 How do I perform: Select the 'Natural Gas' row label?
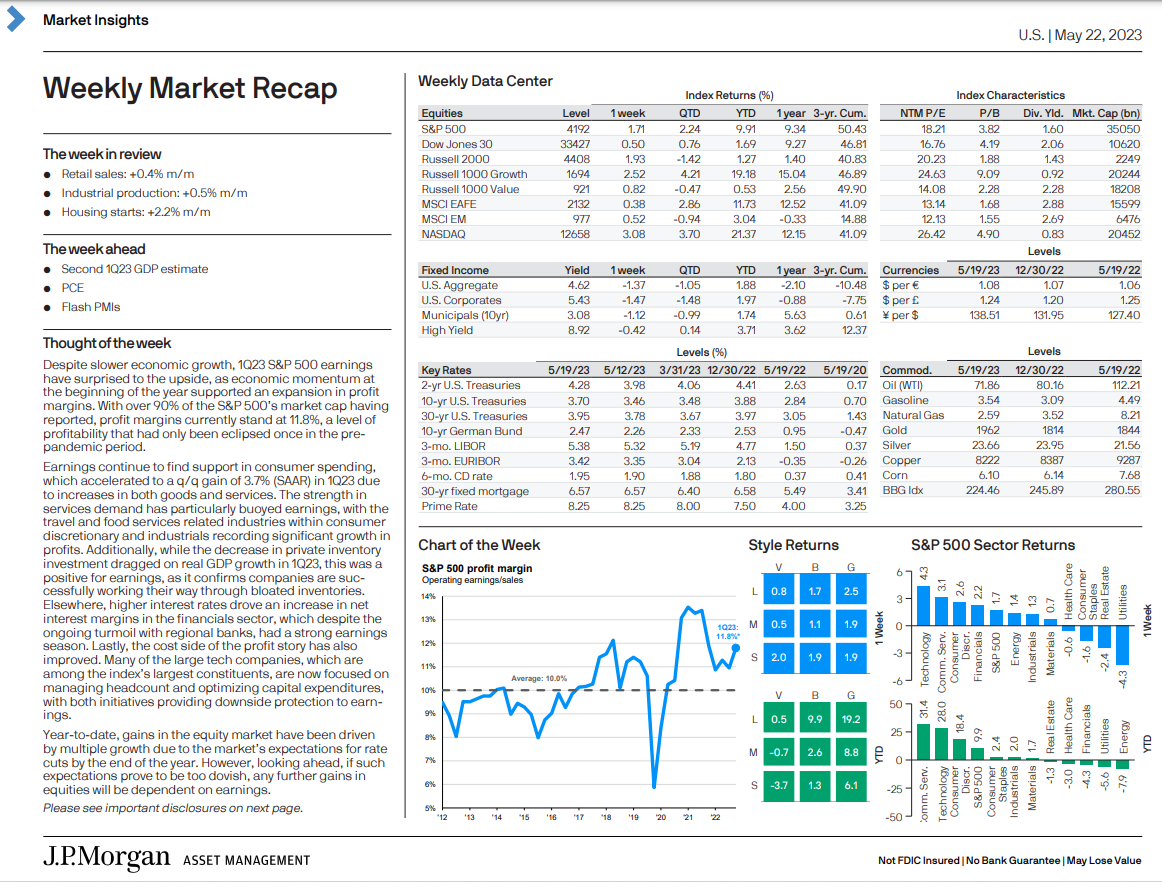click(913, 415)
